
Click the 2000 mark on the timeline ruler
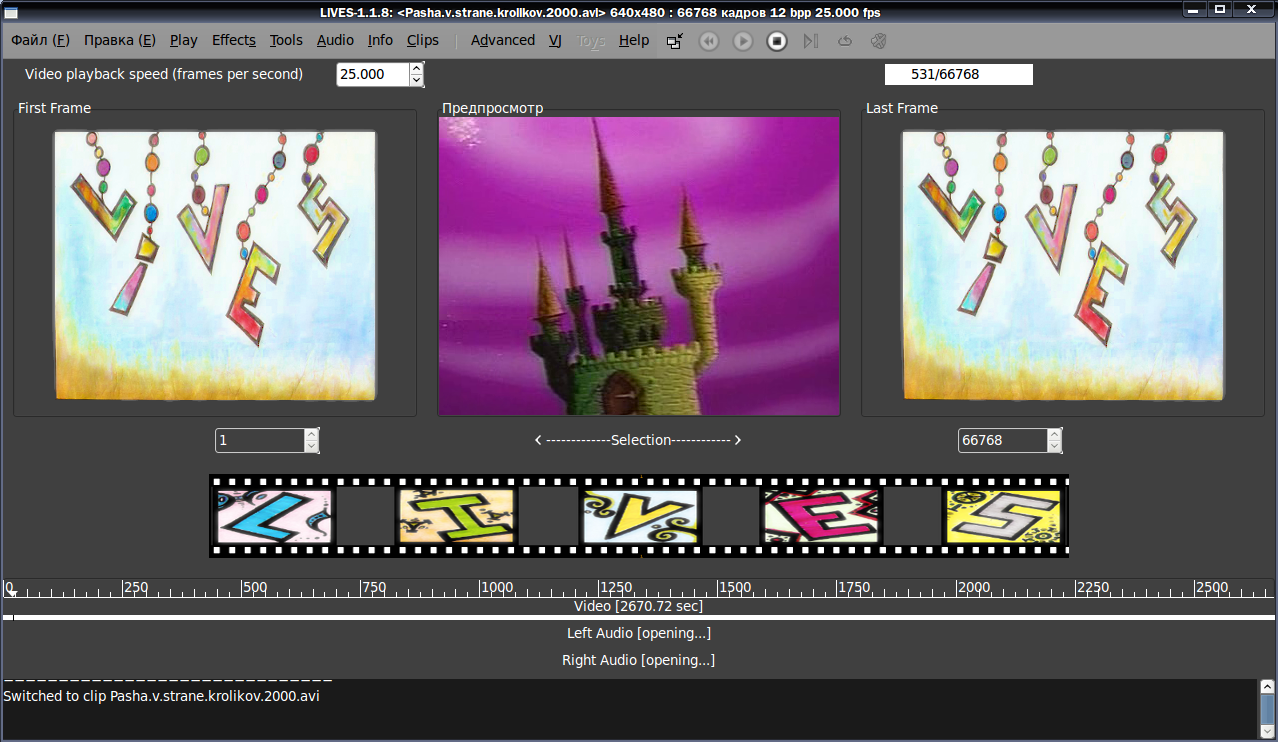pos(973,587)
